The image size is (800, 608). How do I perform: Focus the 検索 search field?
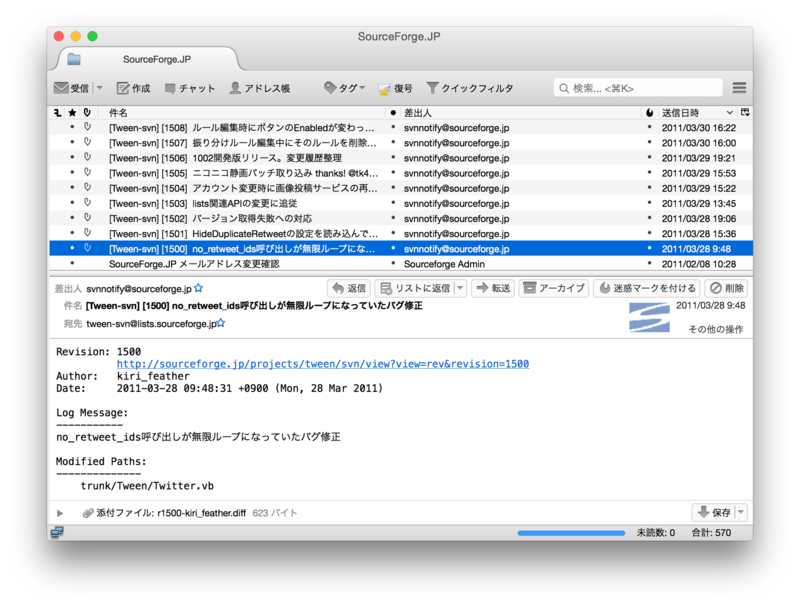click(638, 88)
